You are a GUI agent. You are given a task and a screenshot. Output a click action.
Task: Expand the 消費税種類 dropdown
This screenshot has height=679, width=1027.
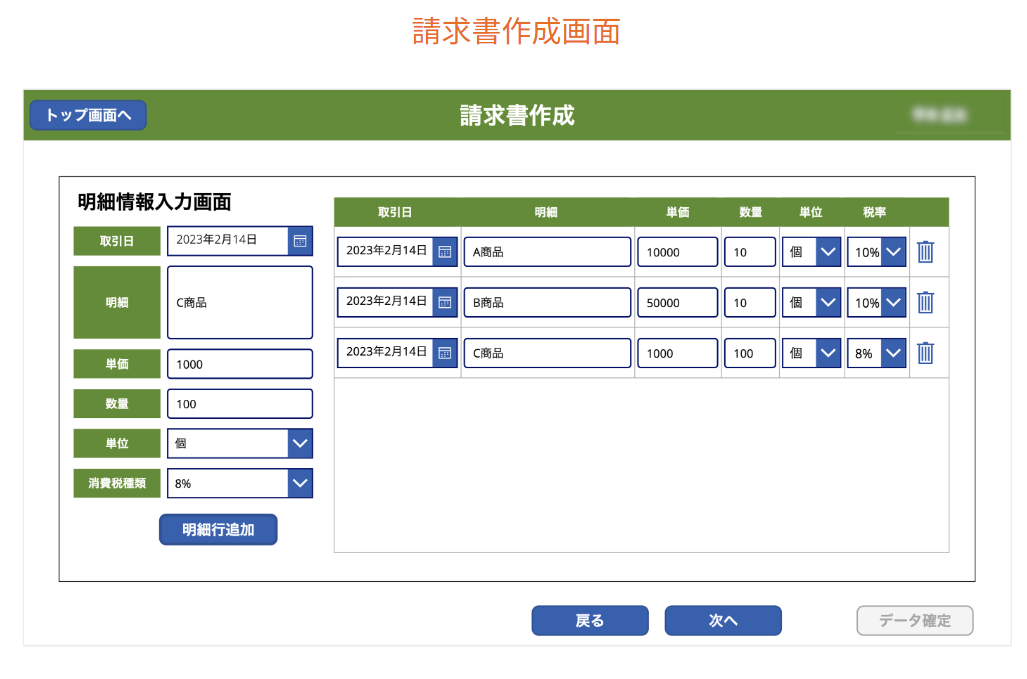coord(300,484)
